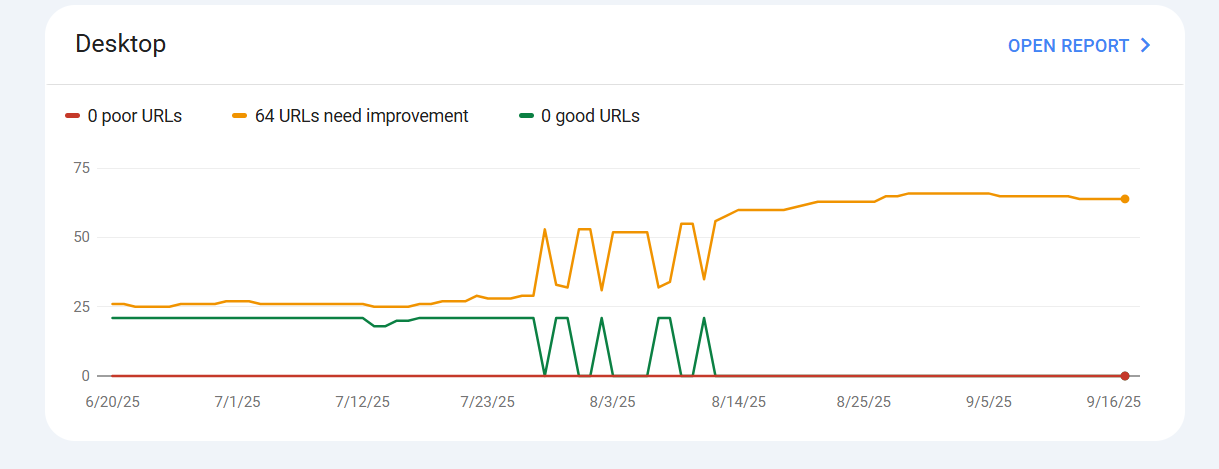This screenshot has width=1219, height=469.
Task: Click the 25 y-axis value label
Action: pos(81,306)
